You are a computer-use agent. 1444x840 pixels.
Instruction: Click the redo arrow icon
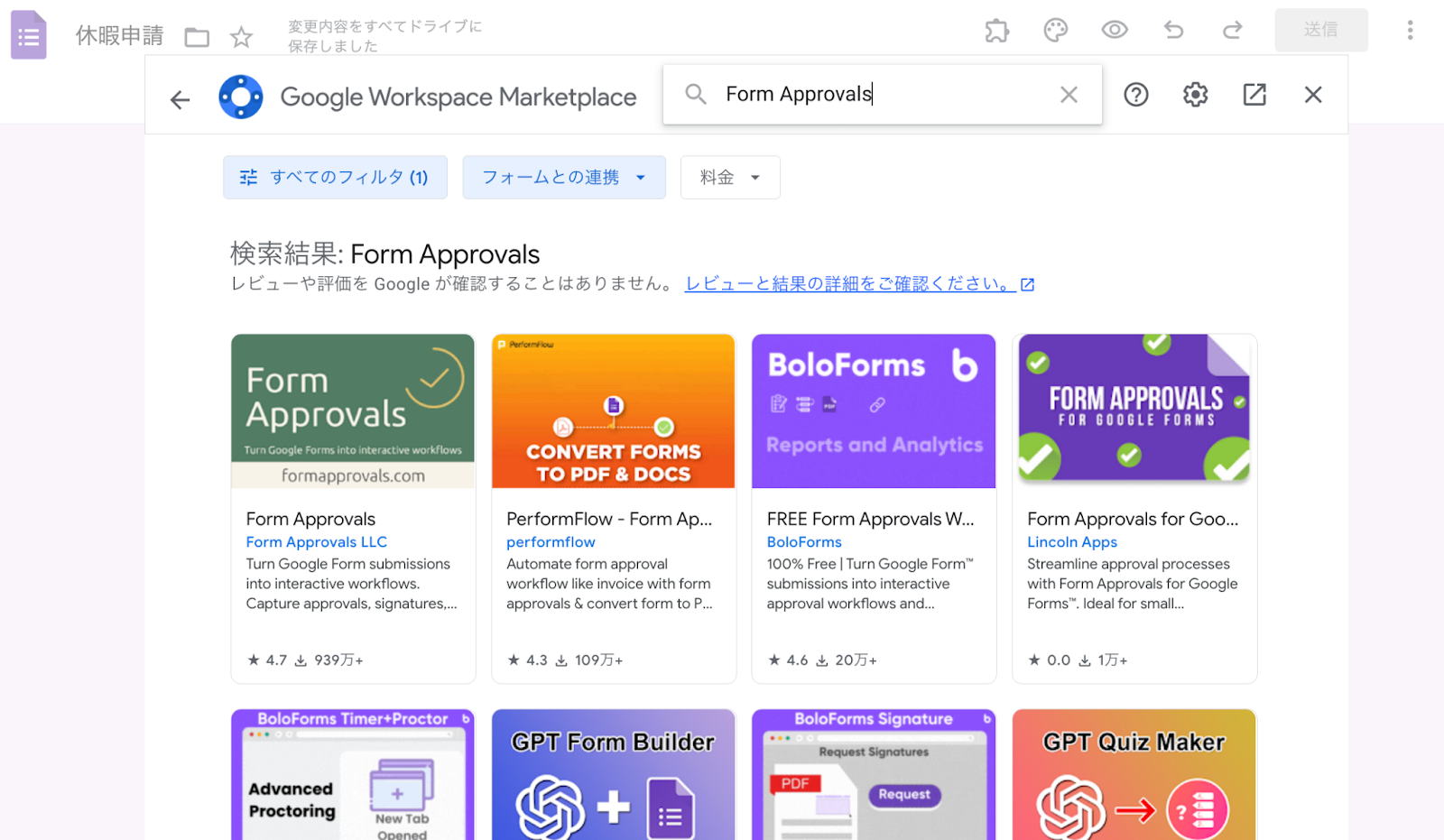pyautogui.click(x=1232, y=31)
